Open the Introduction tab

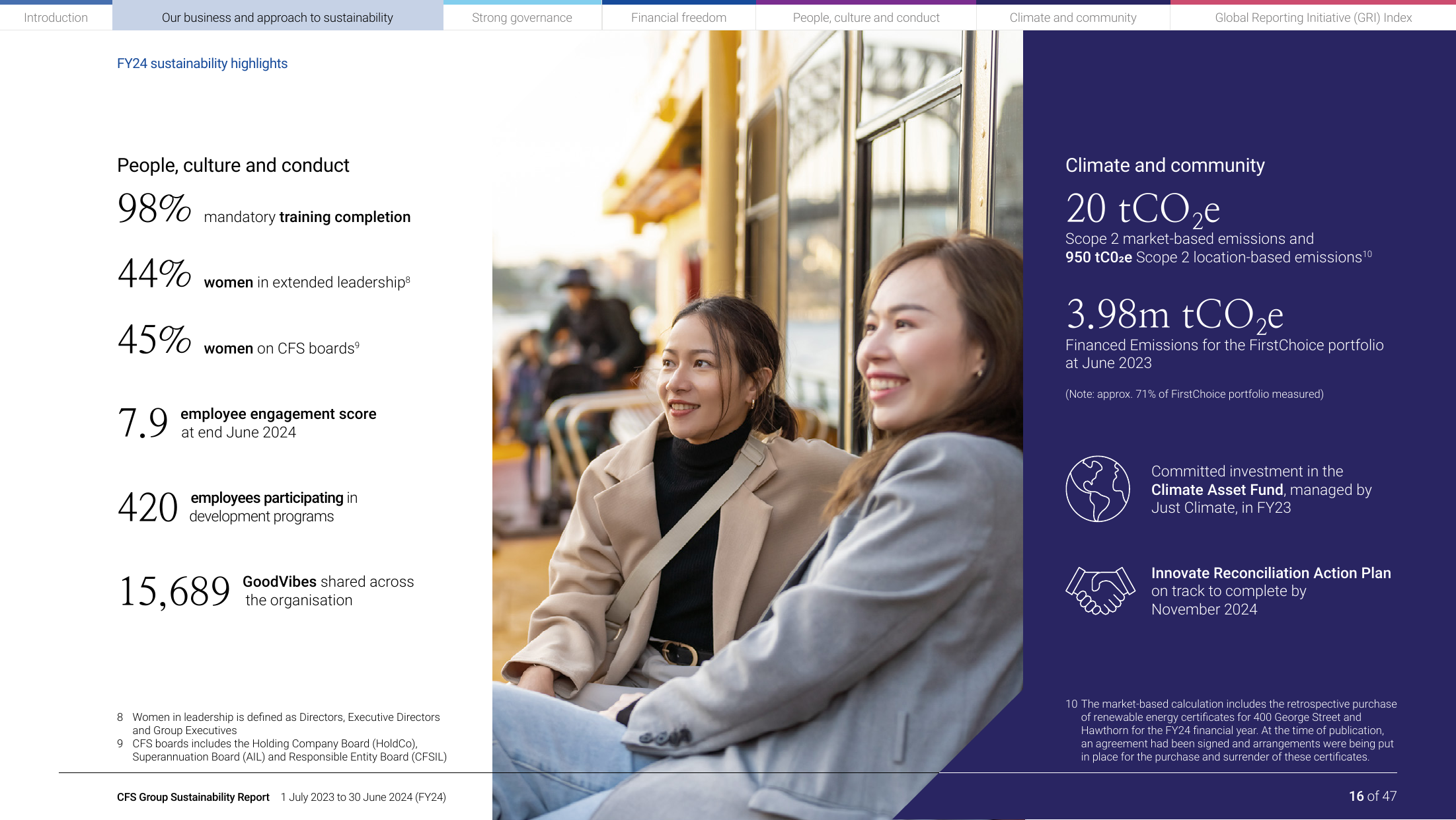click(56, 17)
